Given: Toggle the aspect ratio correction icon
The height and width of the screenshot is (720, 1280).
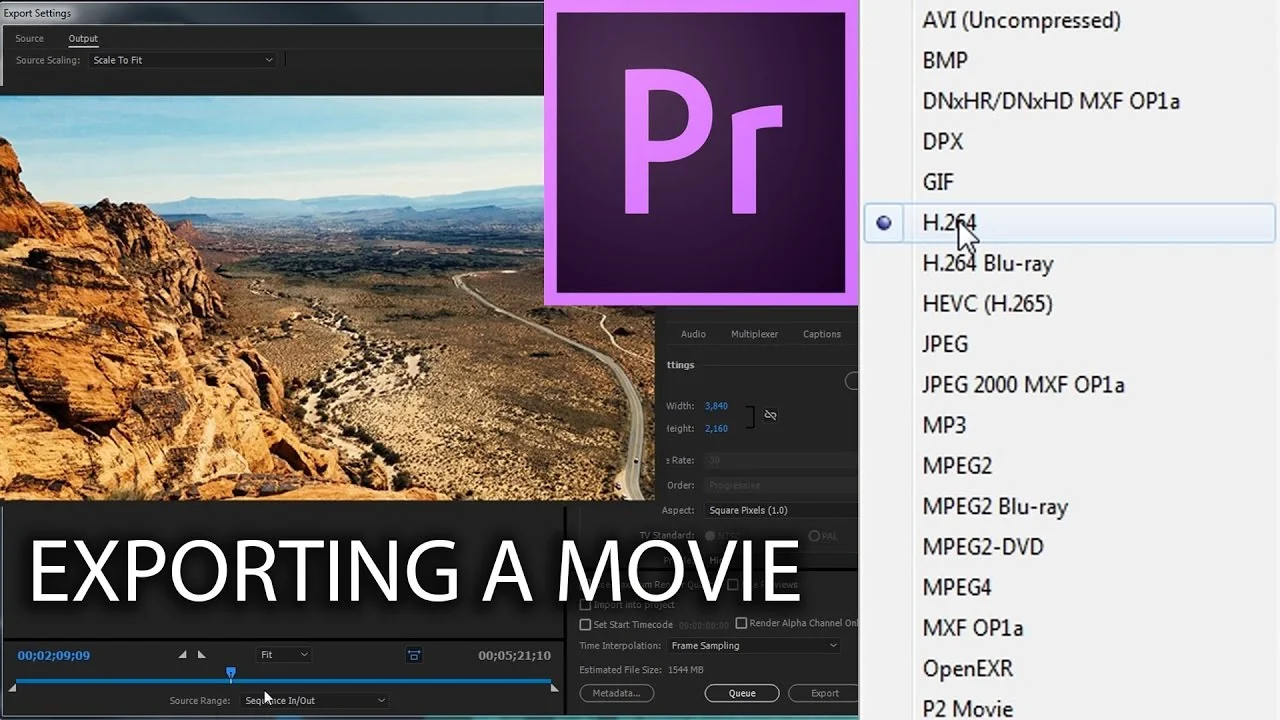Looking at the screenshot, I should (x=414, y=655).
